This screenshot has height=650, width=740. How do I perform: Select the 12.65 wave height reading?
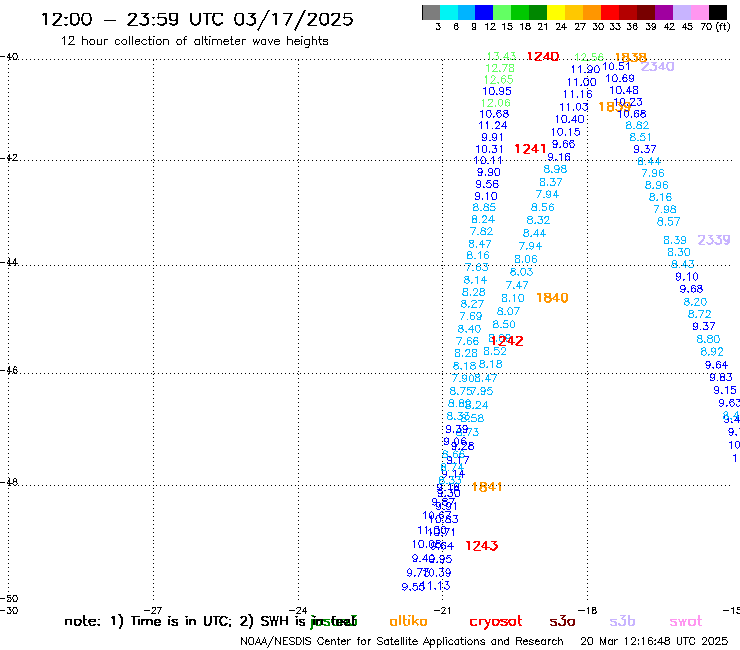point(498,80)
